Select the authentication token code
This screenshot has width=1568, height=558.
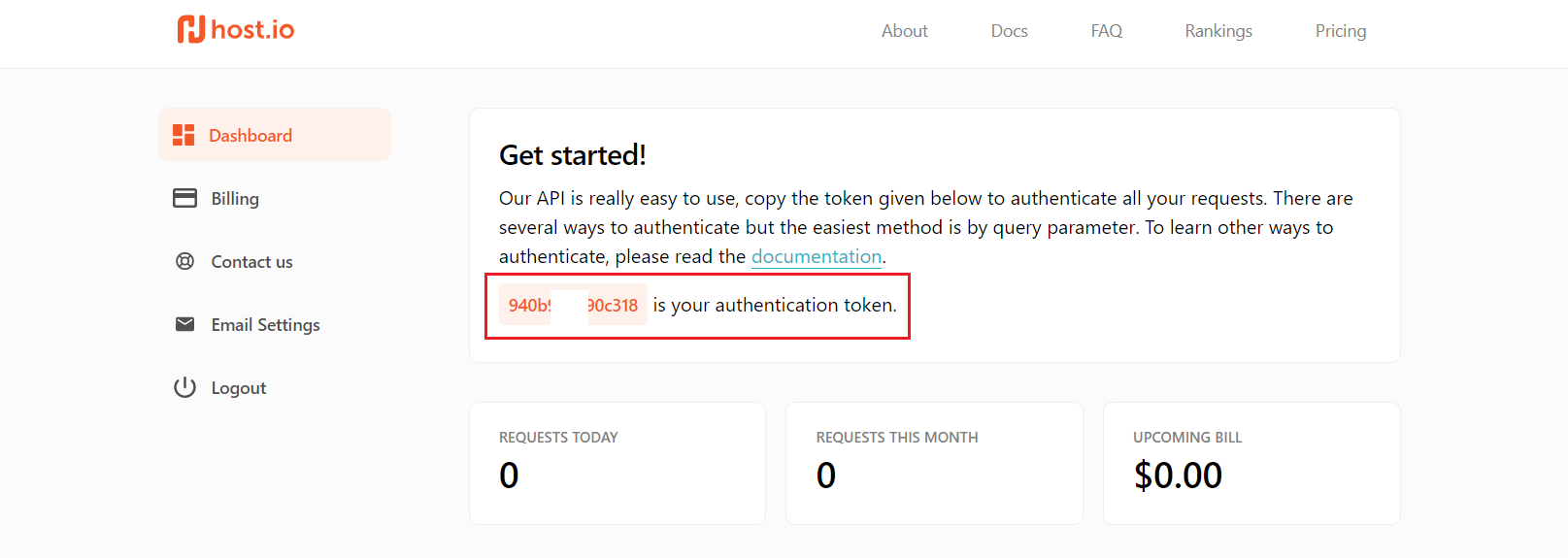point(573,305)
